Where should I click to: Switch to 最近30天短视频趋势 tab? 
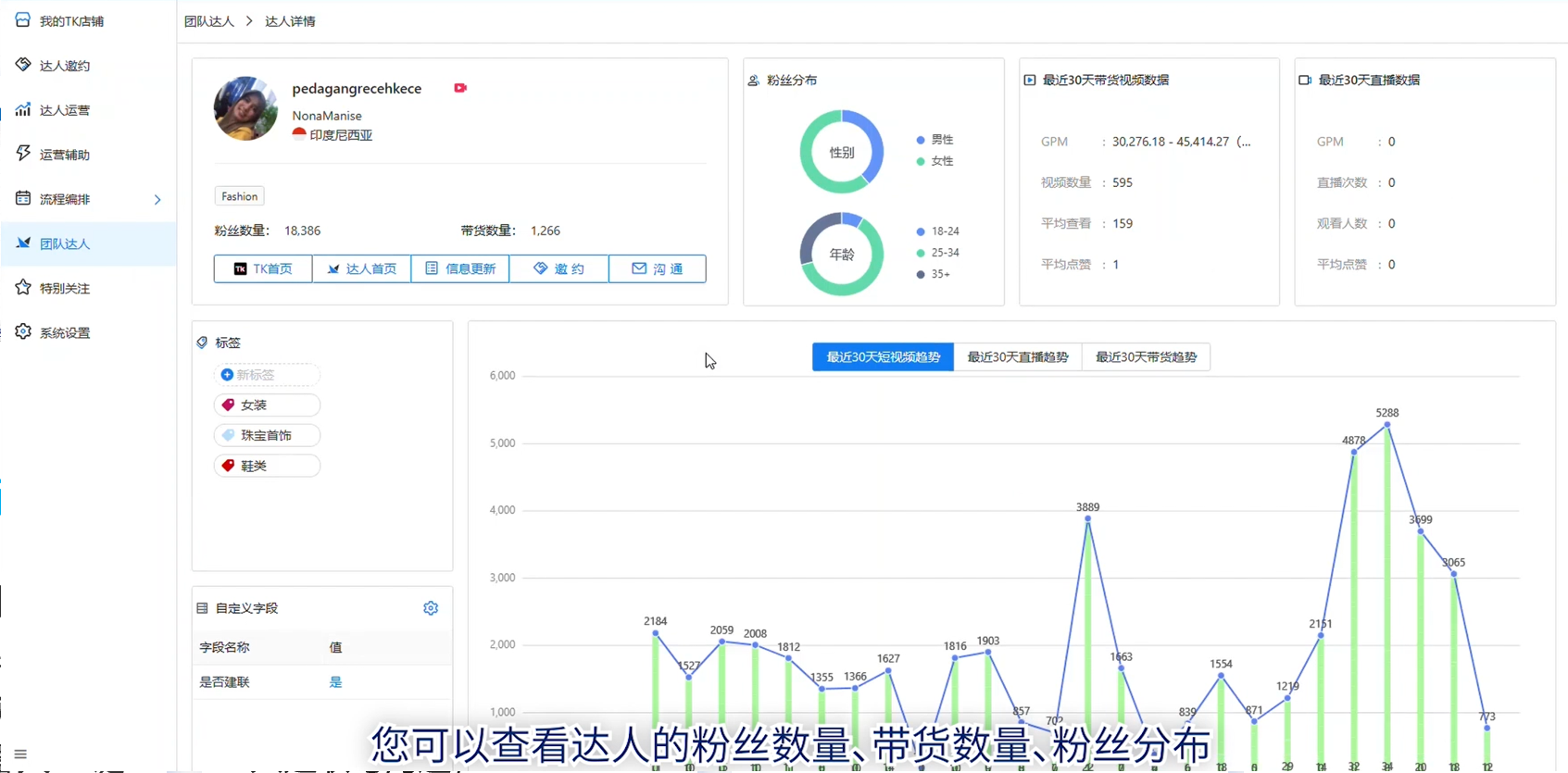pyautogui.click(x=883, y=356)
